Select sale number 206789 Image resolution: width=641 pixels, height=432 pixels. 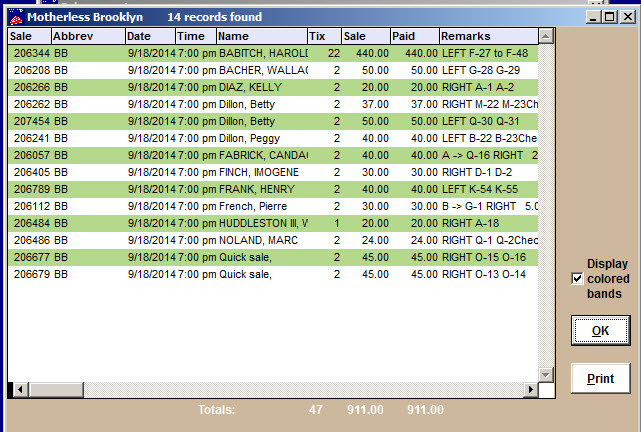coord(32,190)
